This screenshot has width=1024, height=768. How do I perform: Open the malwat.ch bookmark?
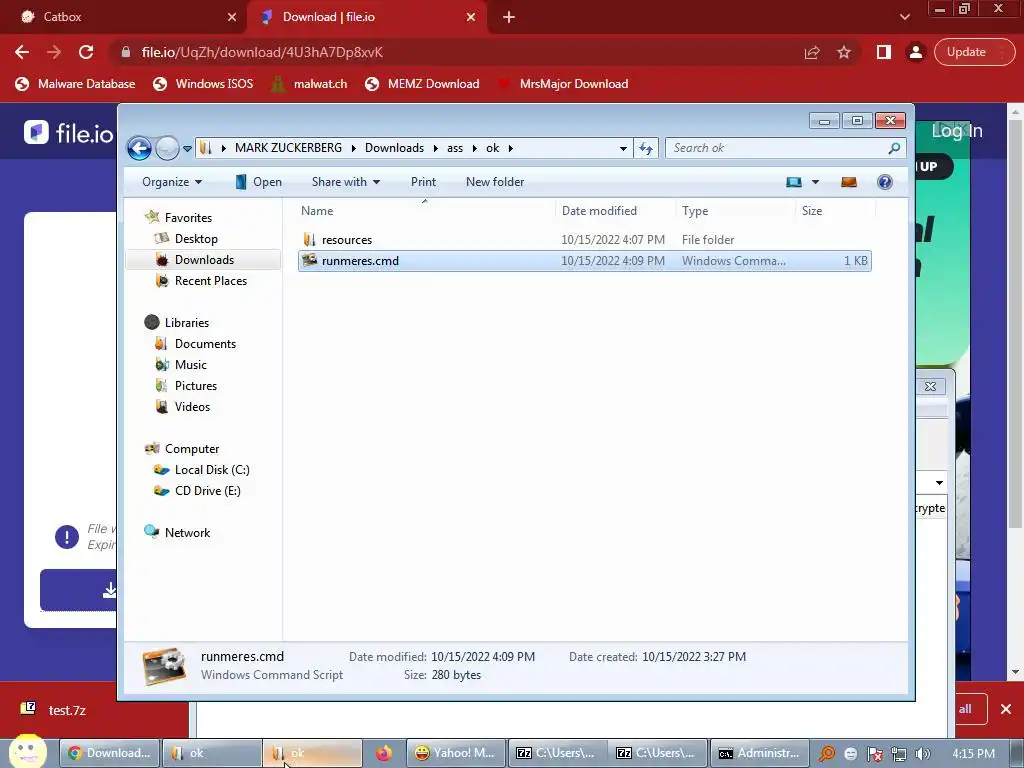pyautogui.click(x=309, y=84)
